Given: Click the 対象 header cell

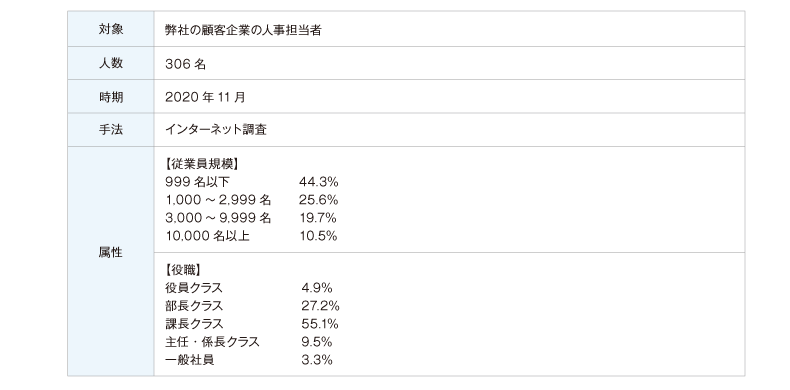Looking at the screenshot, I should 111,29.
